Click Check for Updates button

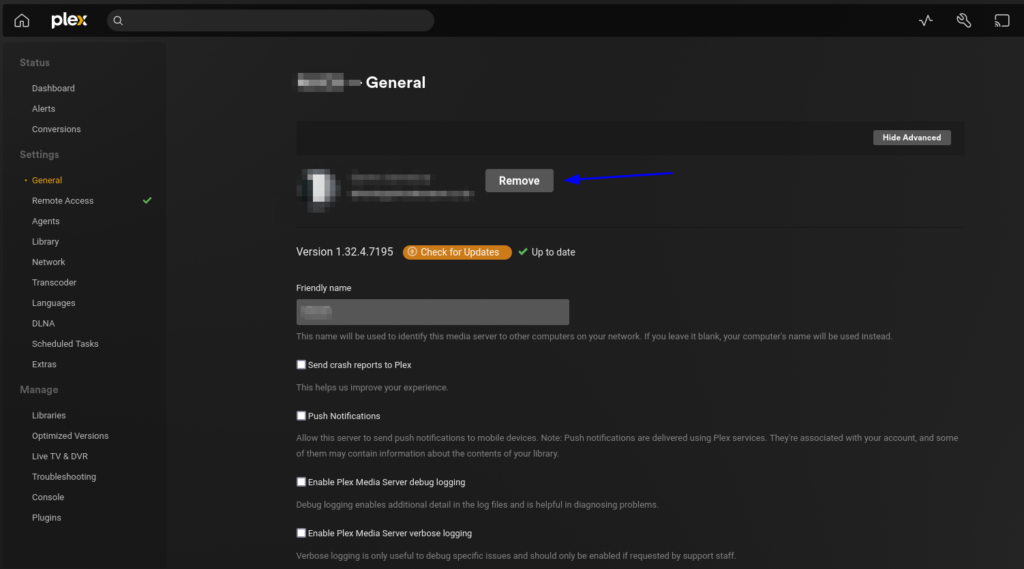click(x=457, y=252)
